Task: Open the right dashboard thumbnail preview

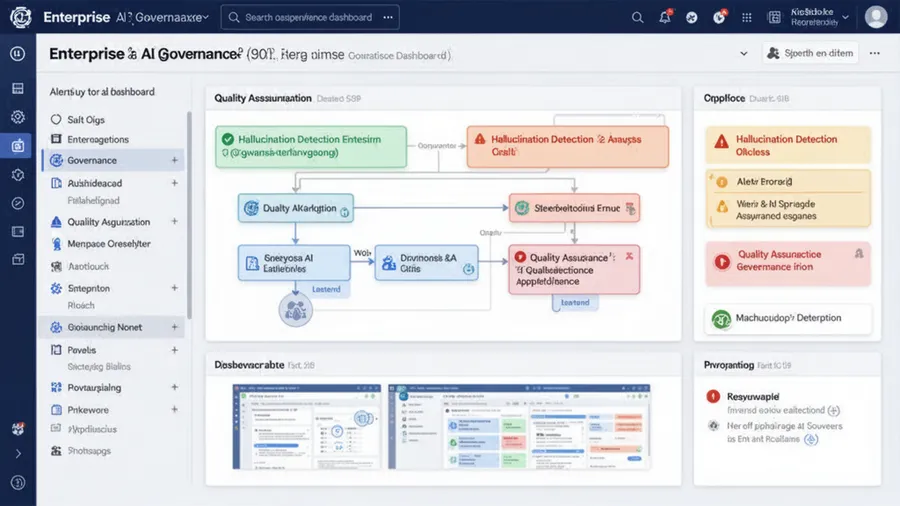Action: pyautogui.click(x=519, y=427)
